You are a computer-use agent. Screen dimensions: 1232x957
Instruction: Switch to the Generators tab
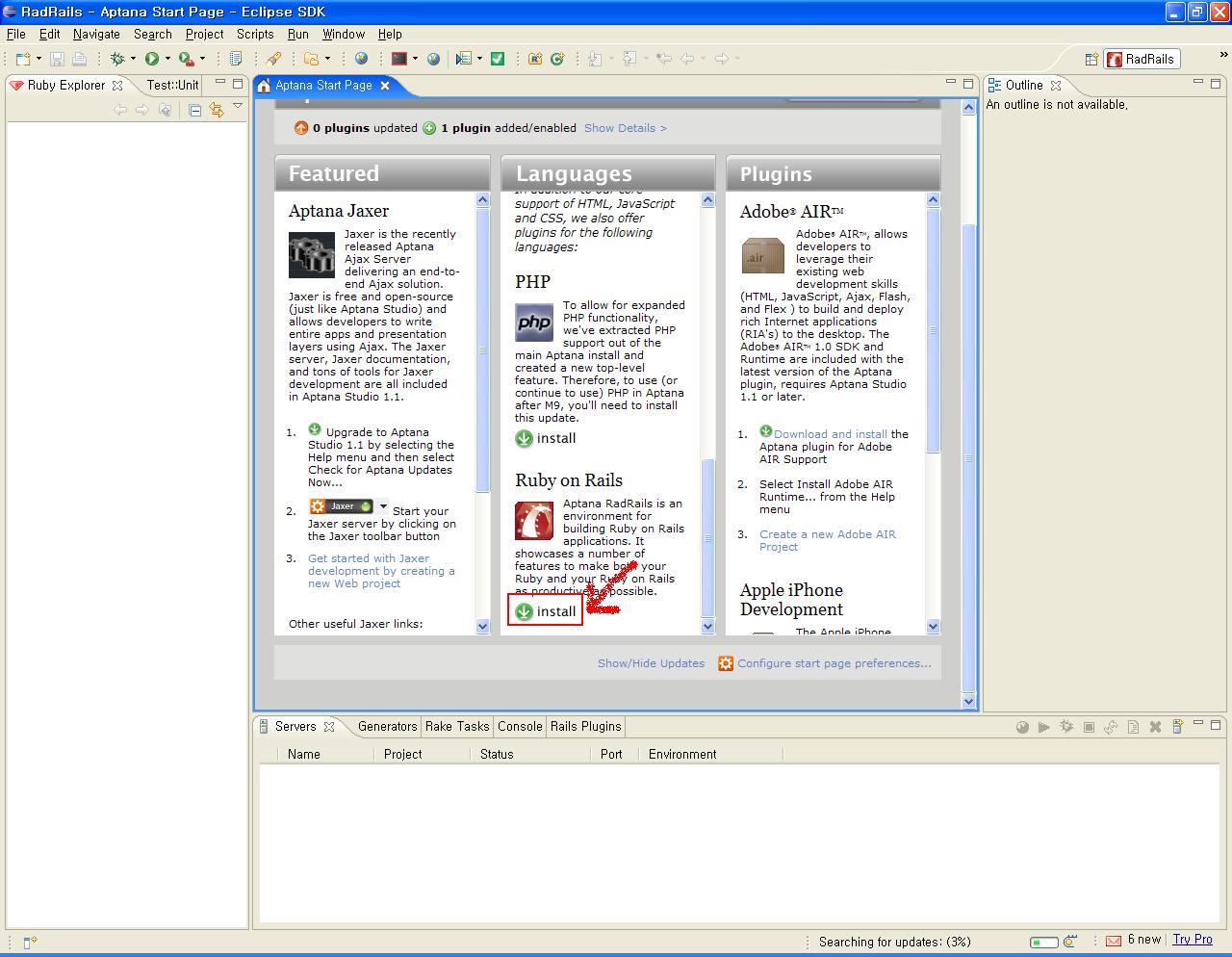[x=387, y=726]
